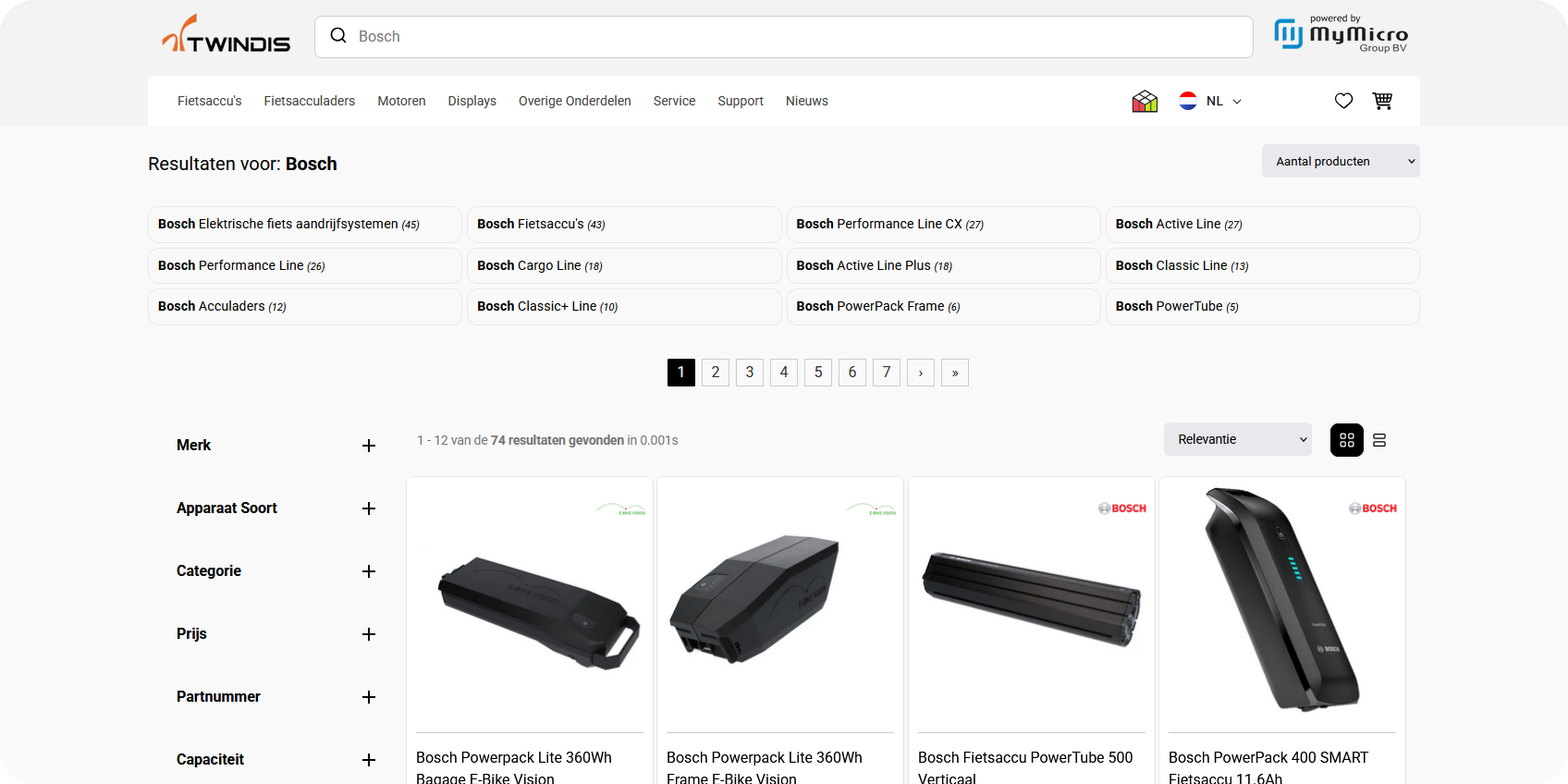Open the Relevantie sort dropdown
This screenshot has width=1568, height=784.
pyautogui.click(x=1238, y=439)
